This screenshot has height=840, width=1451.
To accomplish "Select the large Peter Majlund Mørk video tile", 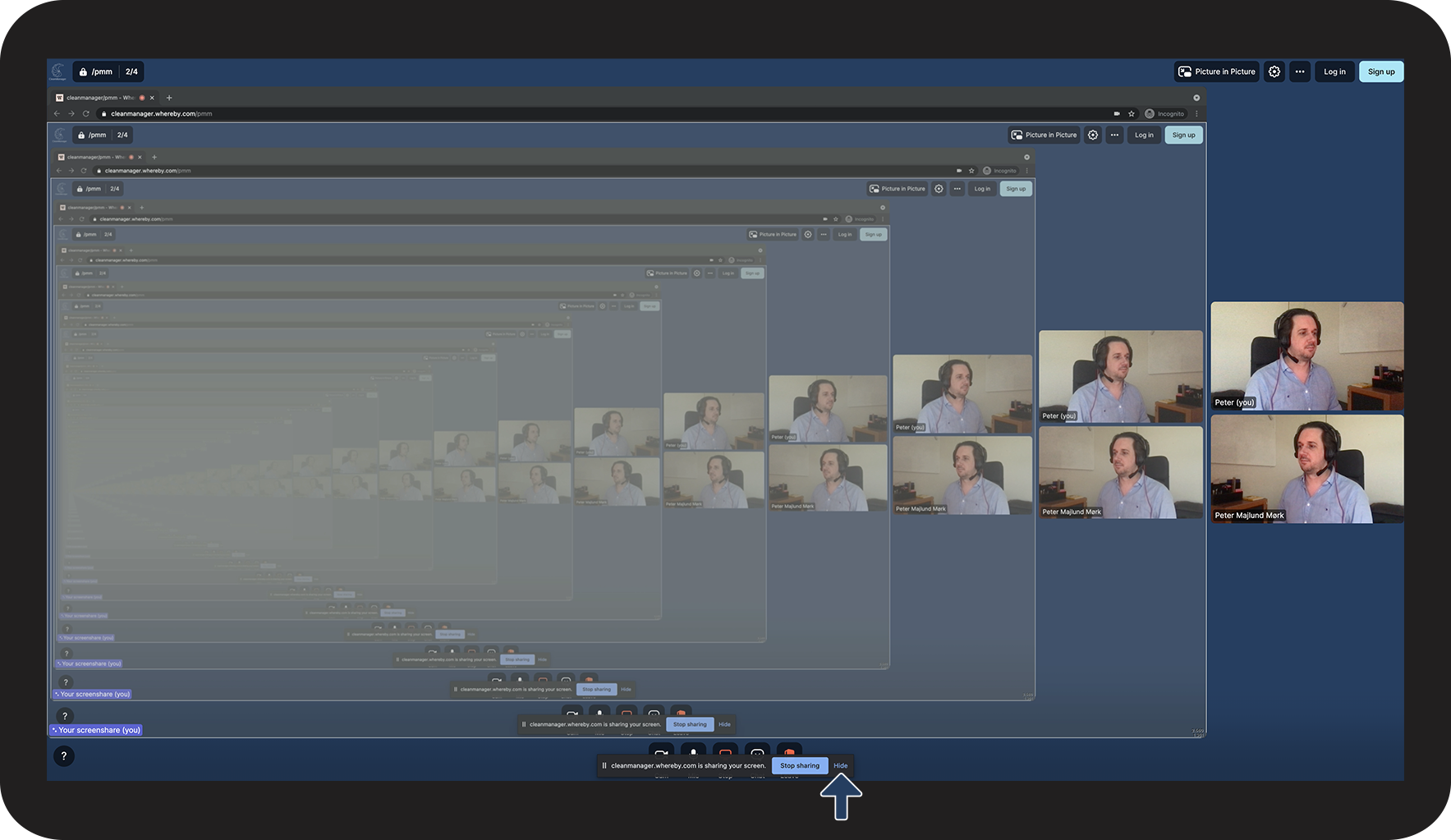I will tap(1307, 469).
